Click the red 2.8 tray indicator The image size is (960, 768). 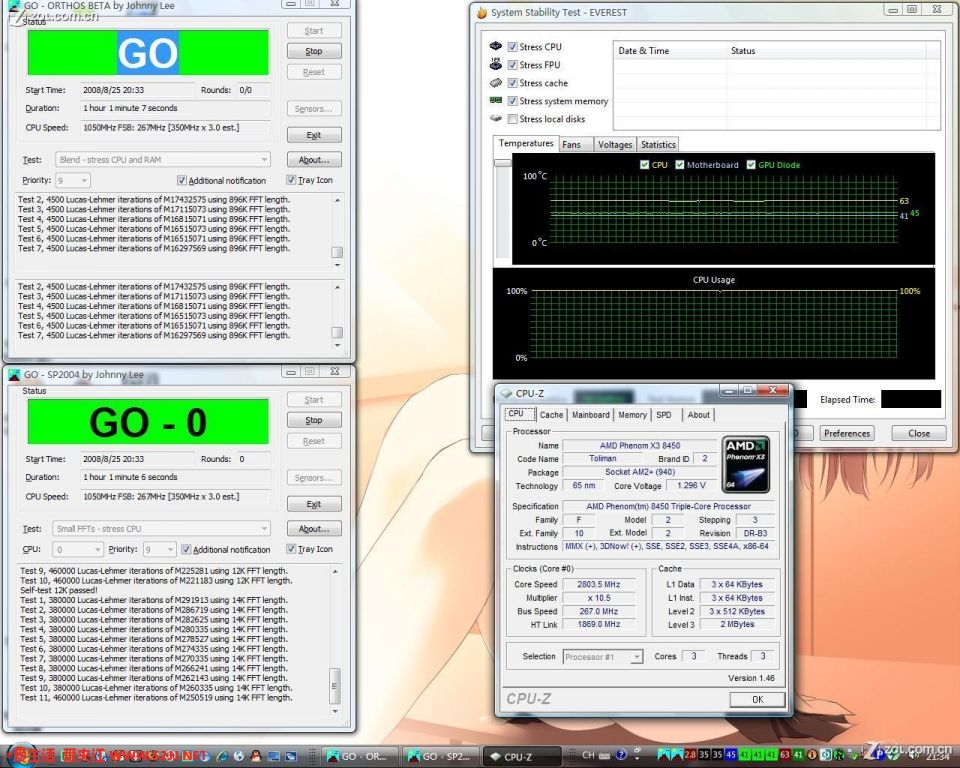click(x=690, y=755)
